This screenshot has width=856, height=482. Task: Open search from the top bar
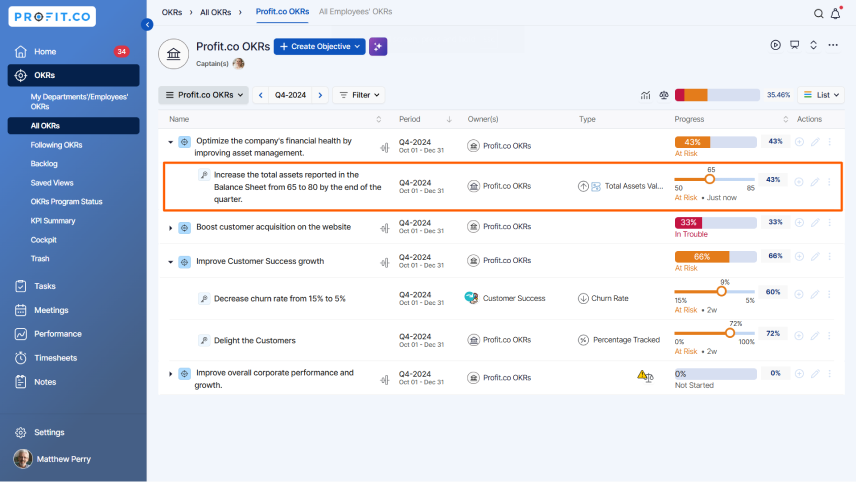(818, 14)
